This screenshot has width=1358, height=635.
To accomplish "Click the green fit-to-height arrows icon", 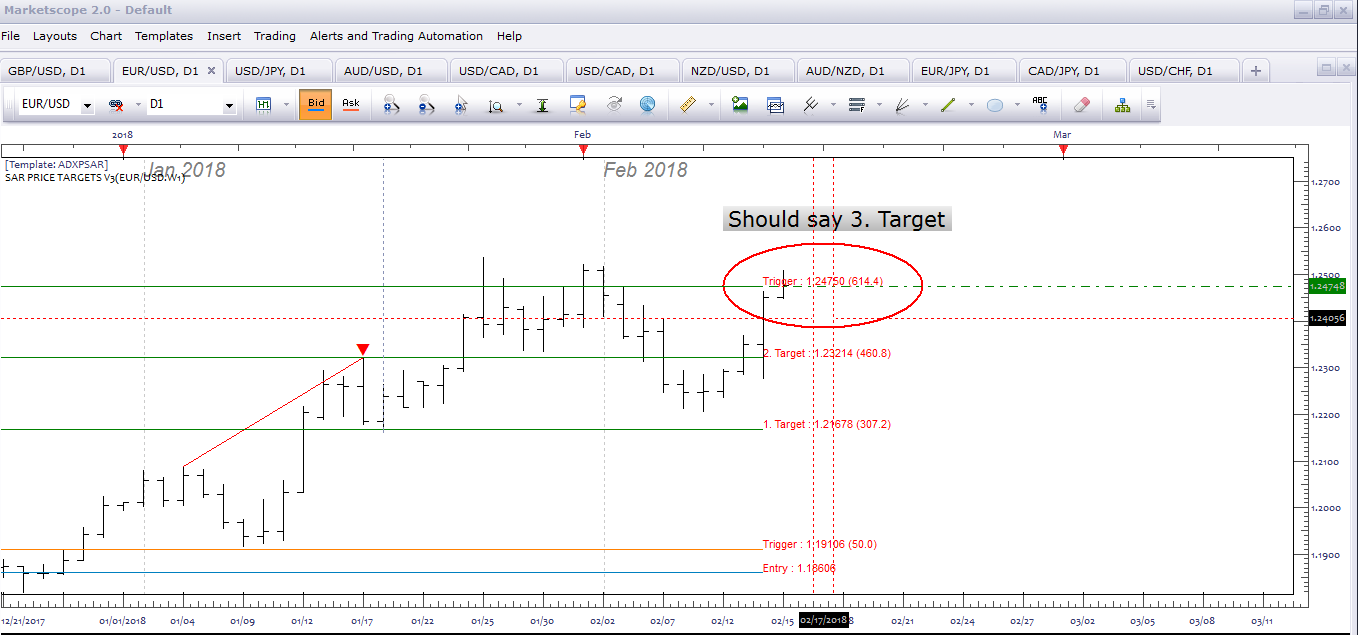I will click(x=542, y=104).
